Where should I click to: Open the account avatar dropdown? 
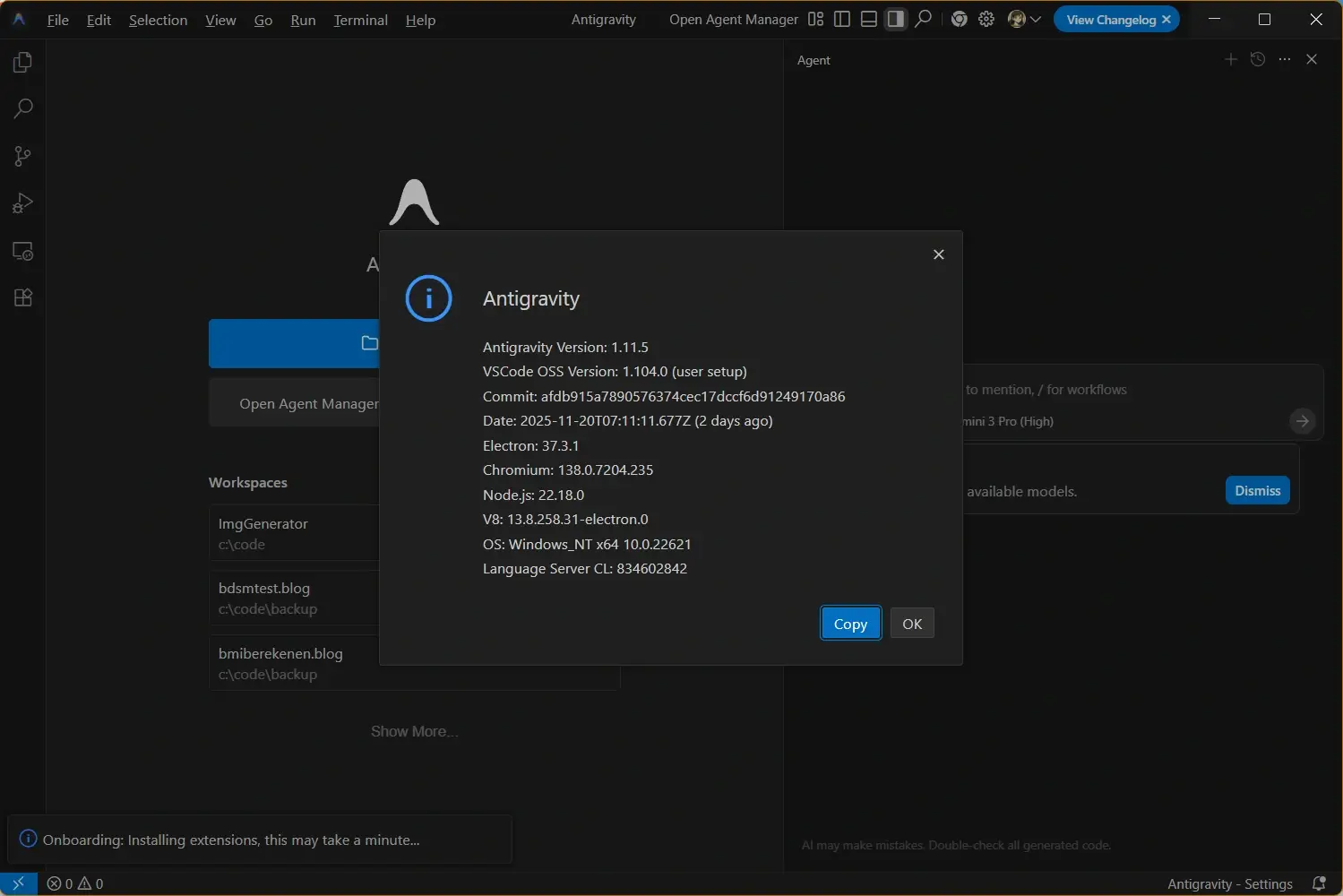point(1024,19)
